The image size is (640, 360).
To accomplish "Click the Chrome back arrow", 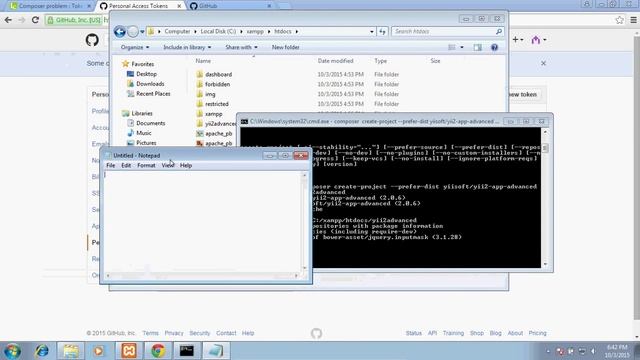I will (x=8, y=20).
